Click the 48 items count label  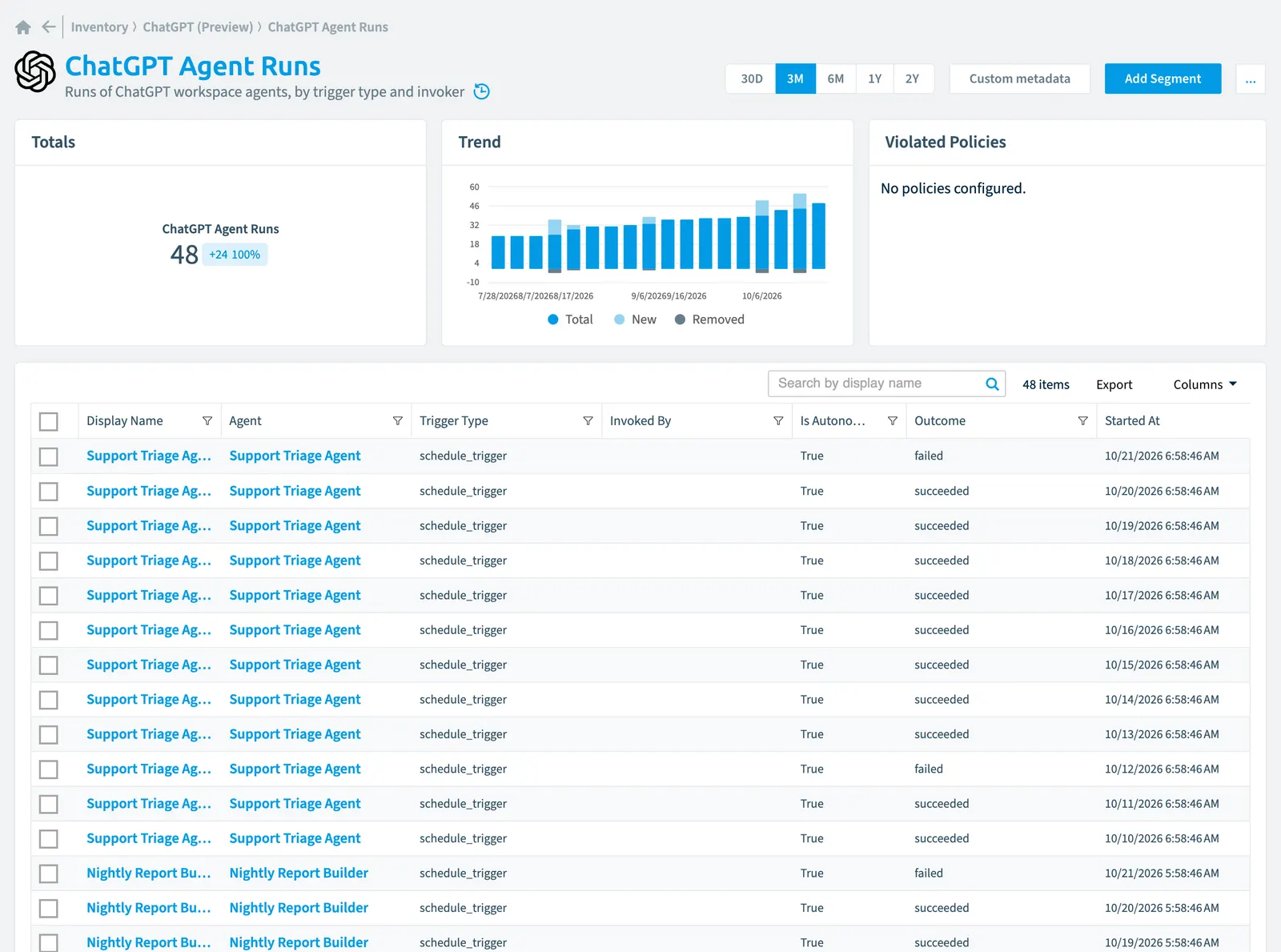coord(1046,384)
